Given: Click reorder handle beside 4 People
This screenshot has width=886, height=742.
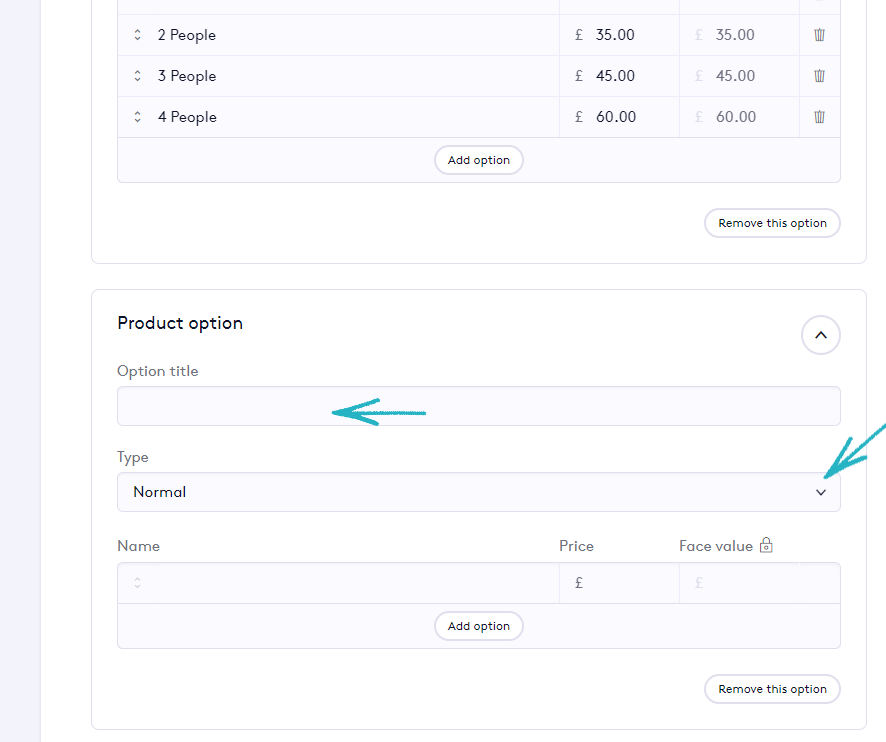Looking at the screenshot, I should pos(137,117).
